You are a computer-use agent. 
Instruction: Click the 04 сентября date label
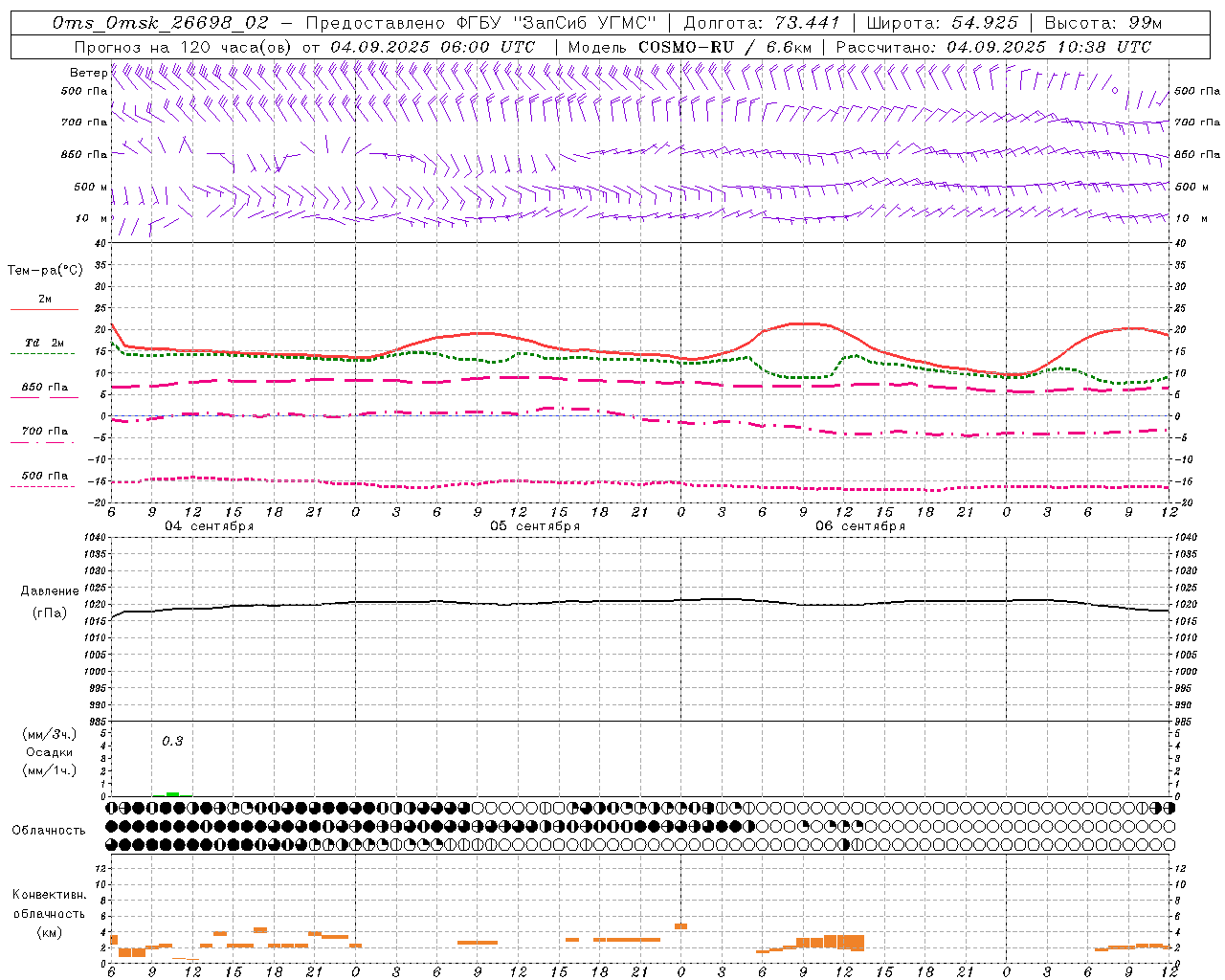[210, 526]
